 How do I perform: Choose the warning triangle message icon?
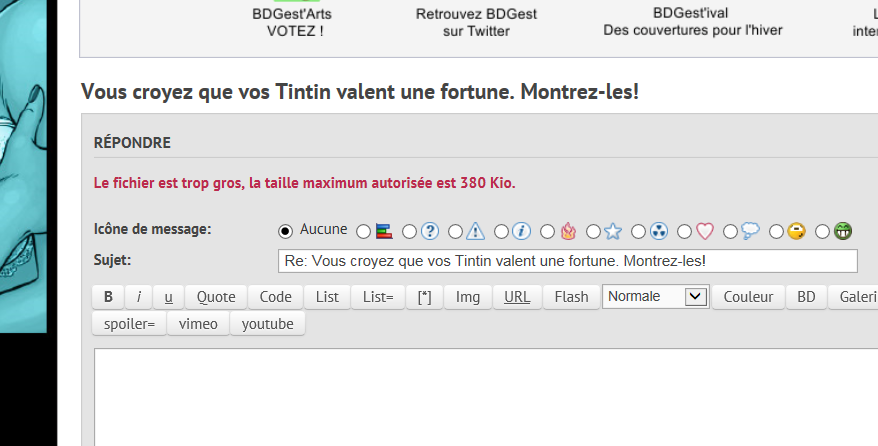[476, 232]
